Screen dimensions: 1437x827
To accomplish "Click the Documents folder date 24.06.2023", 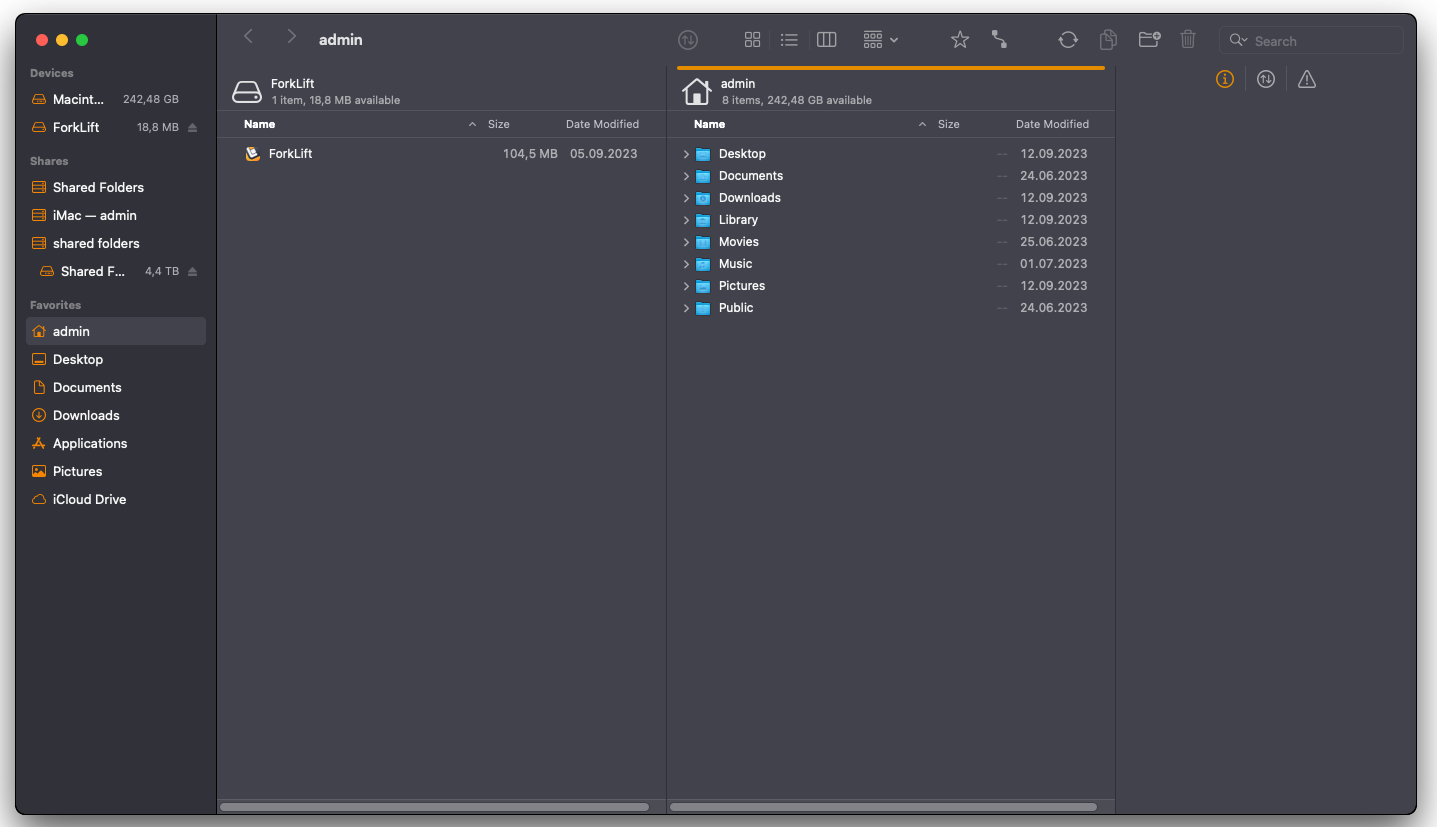I will point(1053,176).
